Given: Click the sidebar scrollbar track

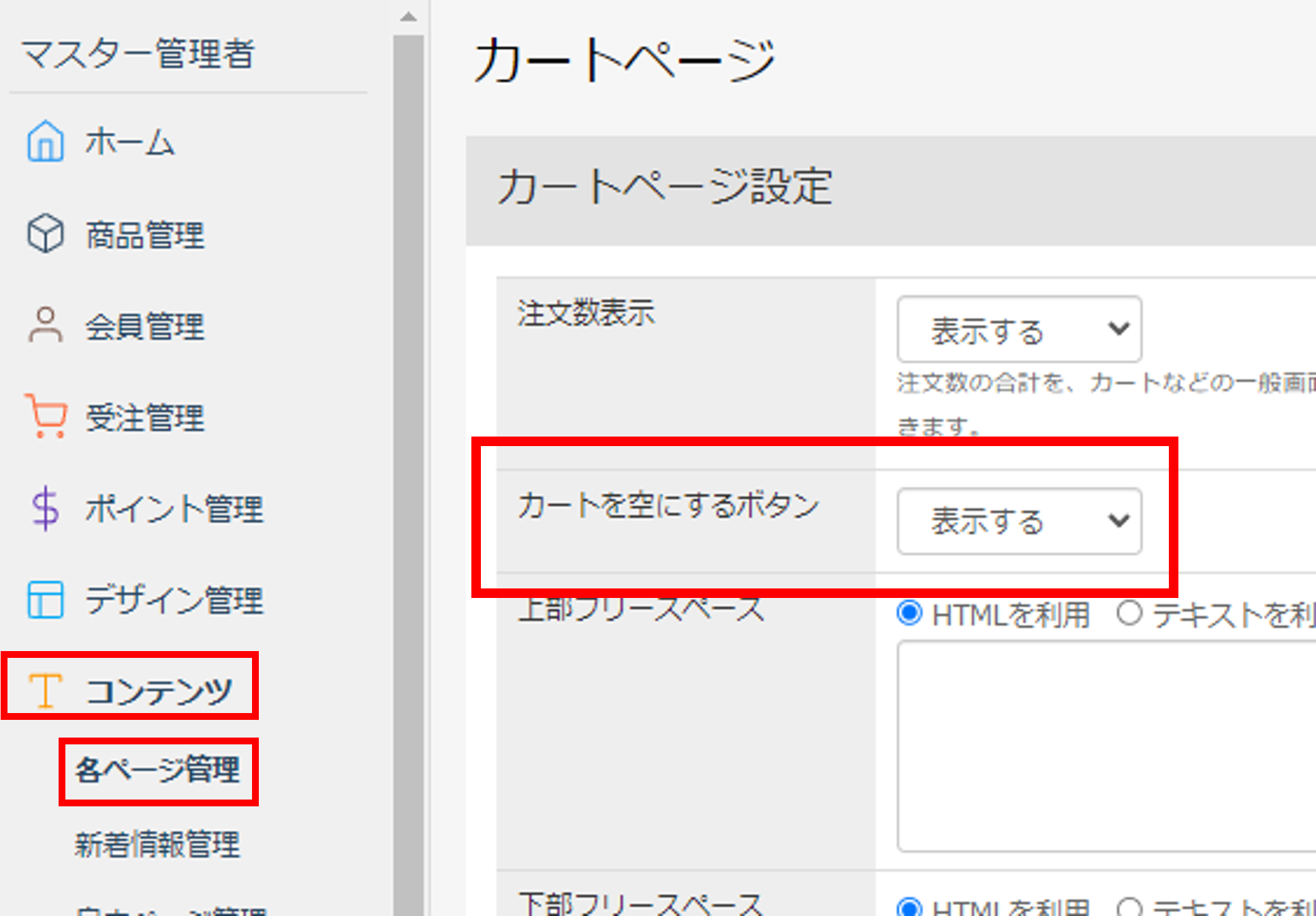Looking at the screenshot, I should click(x=408, y=475).
